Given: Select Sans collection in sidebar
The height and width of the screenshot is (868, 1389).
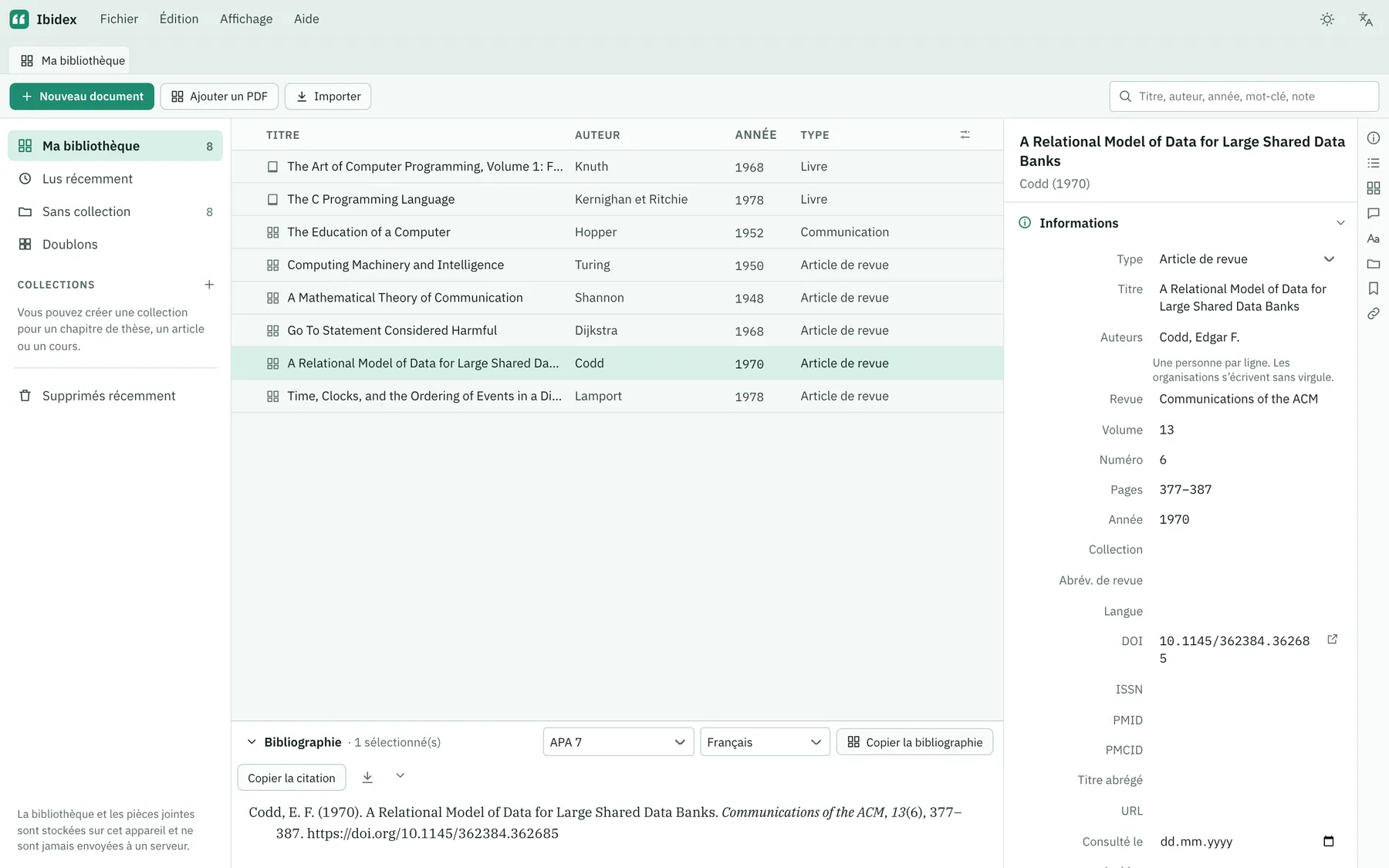Looking at the screenshot, I should point(115,211).
